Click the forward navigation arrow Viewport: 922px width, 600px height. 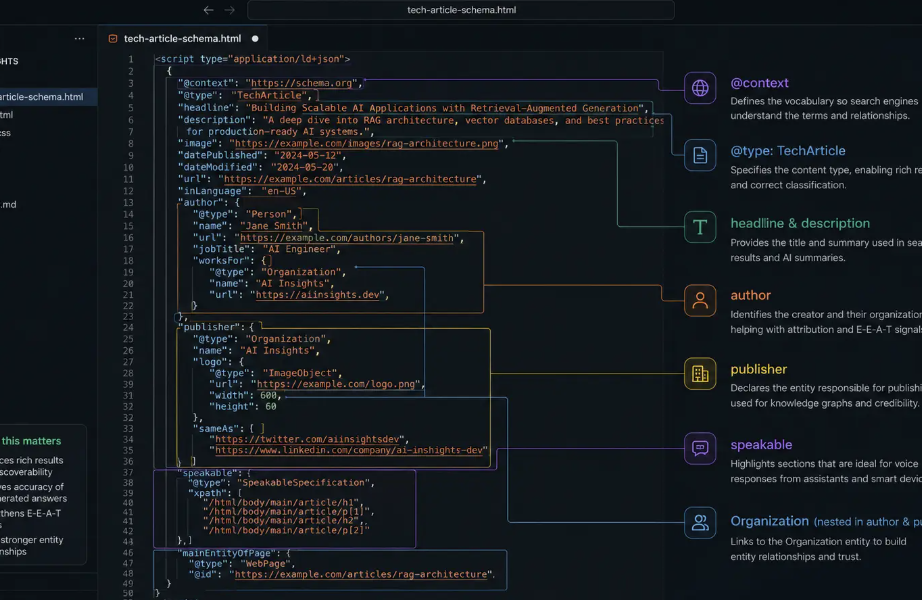pyautogui.click(x=230, y=10)
